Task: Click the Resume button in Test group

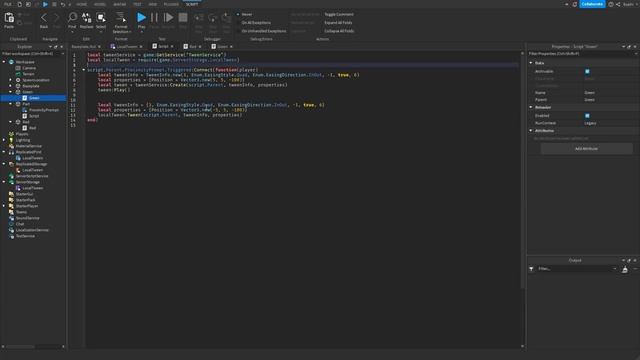Action: [168, 17]
